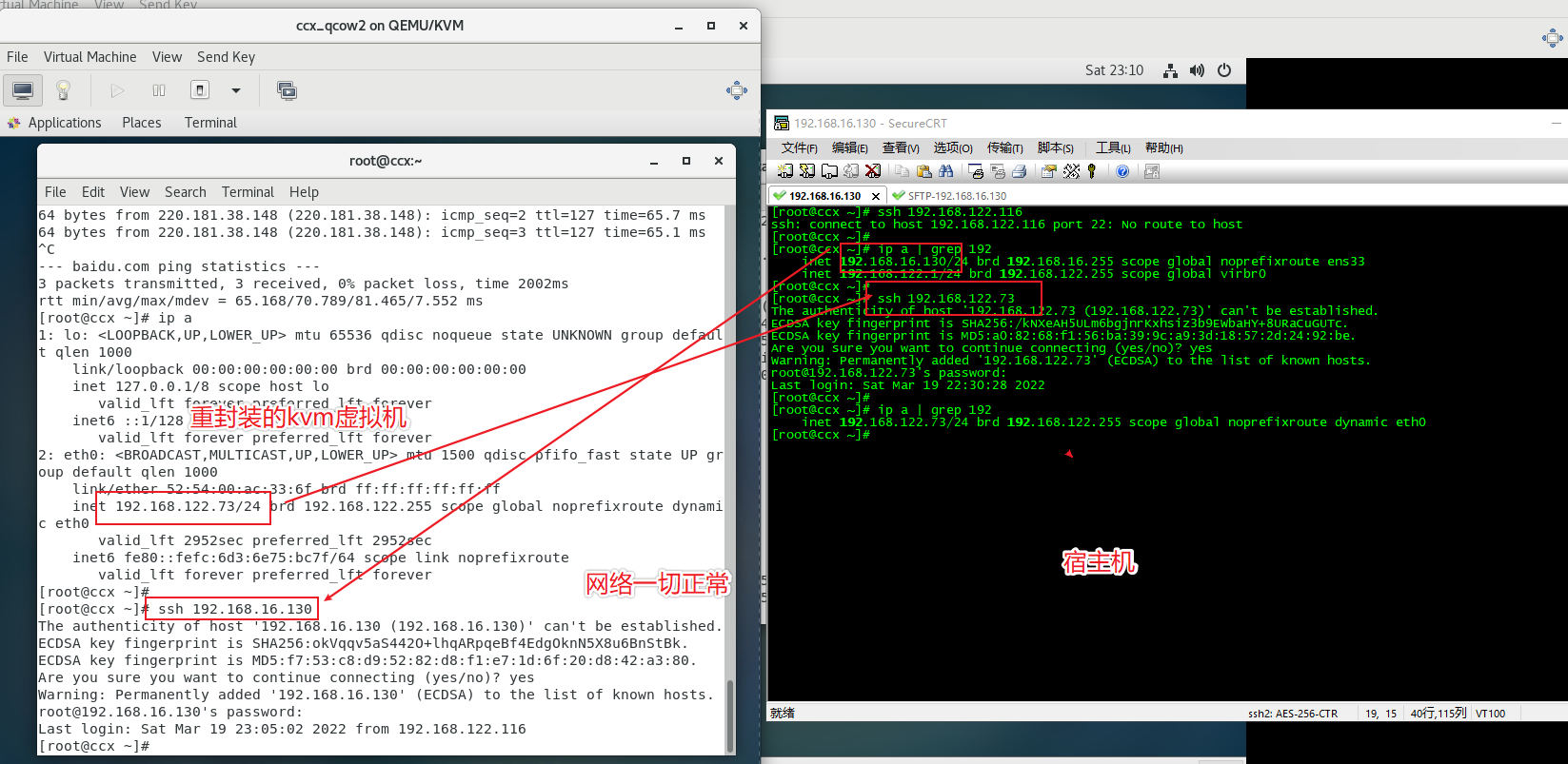The height and width of the screenshot is (764, 1568).
Task: Open SecureCRT 脚本(S) menu
Action: [x=1055, y=147]
